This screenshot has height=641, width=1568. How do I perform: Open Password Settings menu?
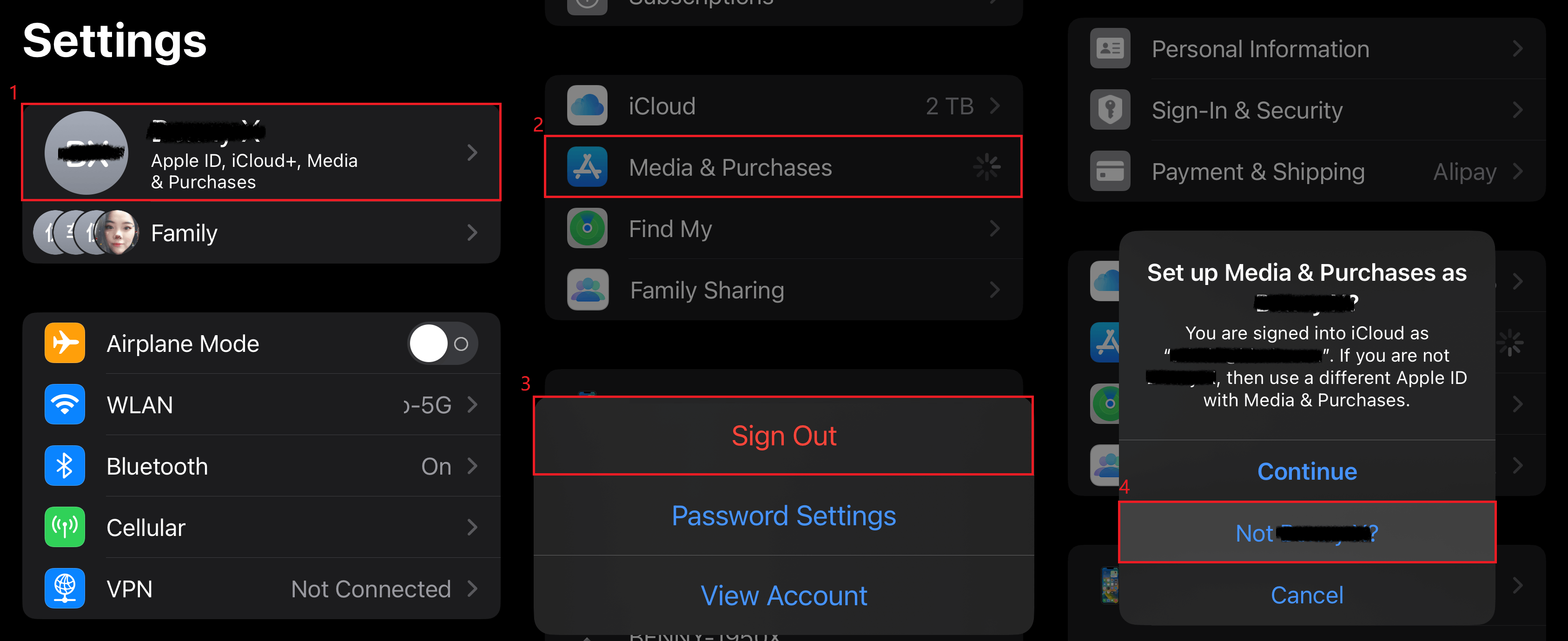(783, 515)
